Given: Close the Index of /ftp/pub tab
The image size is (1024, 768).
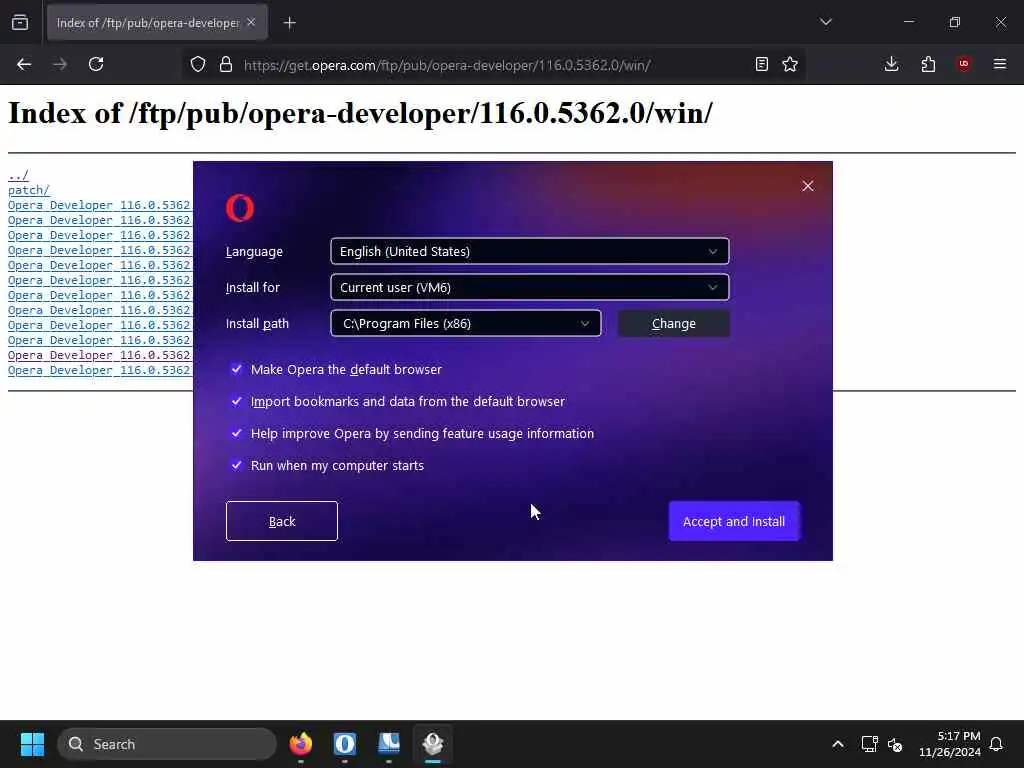Looking at the screenshot, I should 251,22.
